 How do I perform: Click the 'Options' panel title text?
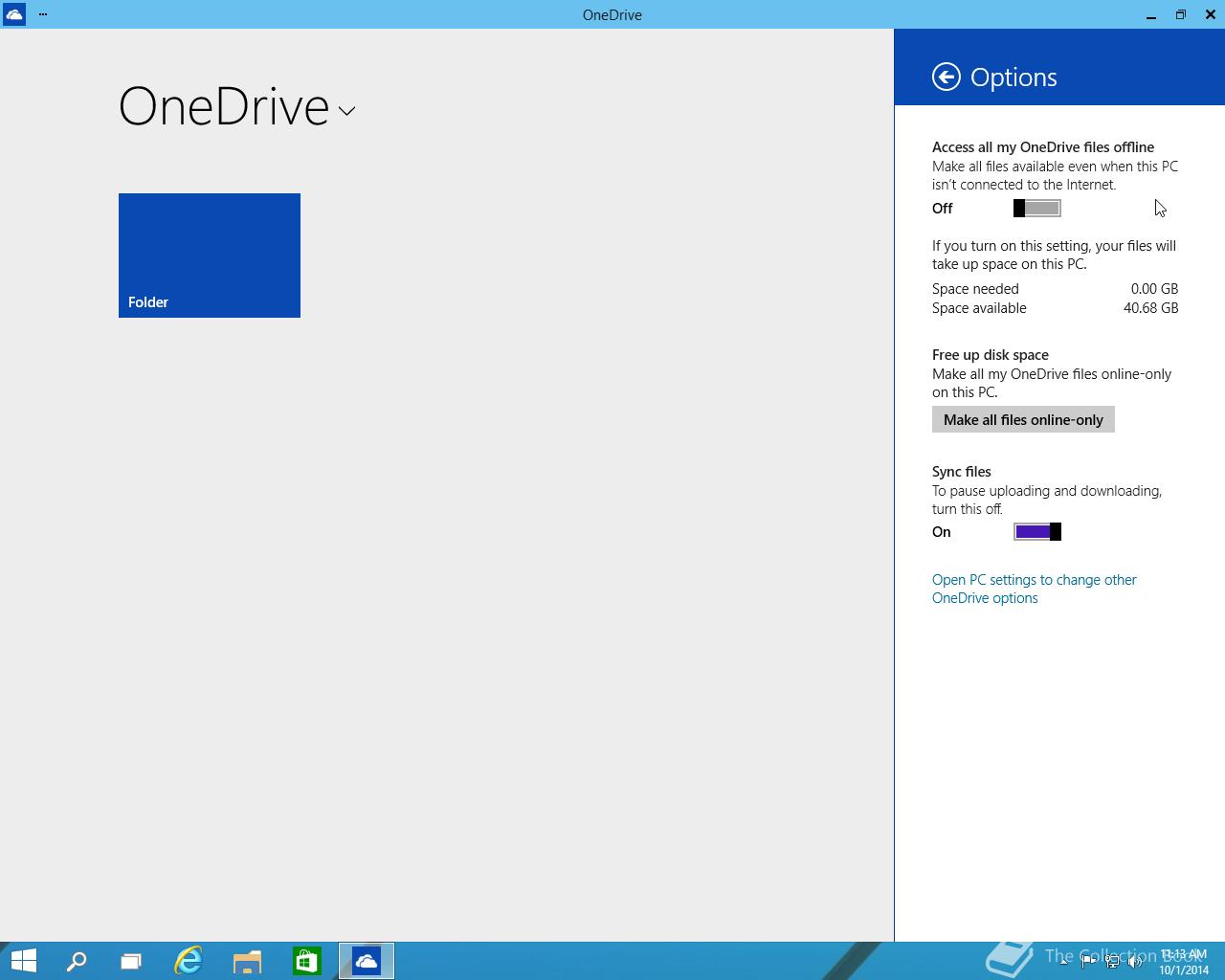(x=1013, y=78)
